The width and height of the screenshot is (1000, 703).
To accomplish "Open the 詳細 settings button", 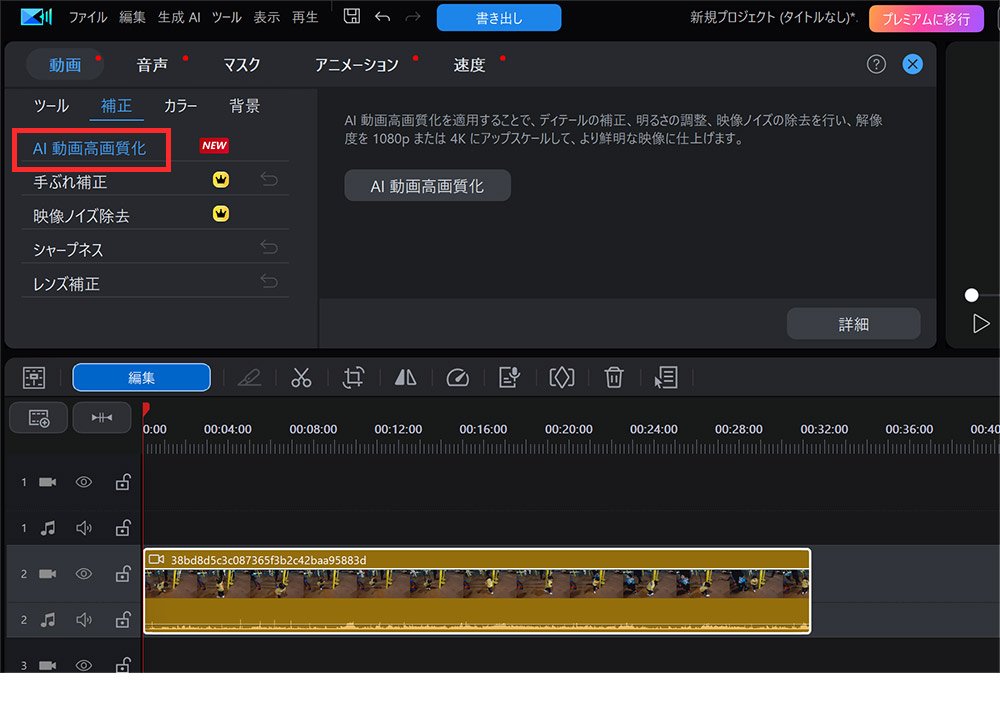I will 853,323.
